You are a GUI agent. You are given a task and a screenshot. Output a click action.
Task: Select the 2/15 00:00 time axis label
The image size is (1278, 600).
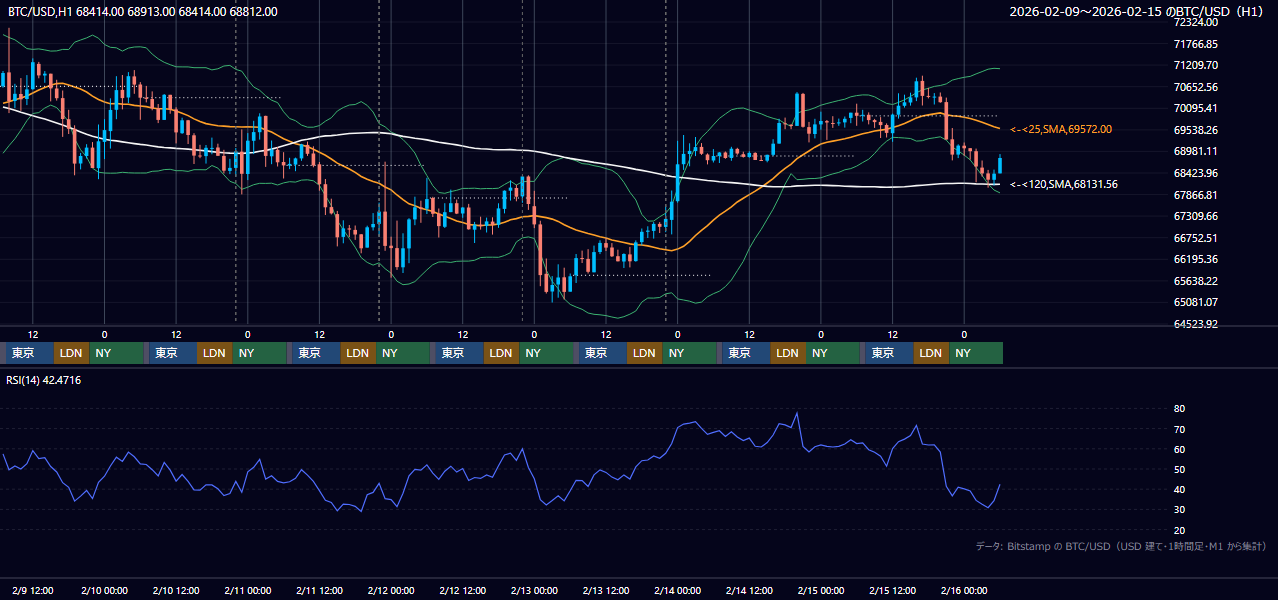point(821,590)
